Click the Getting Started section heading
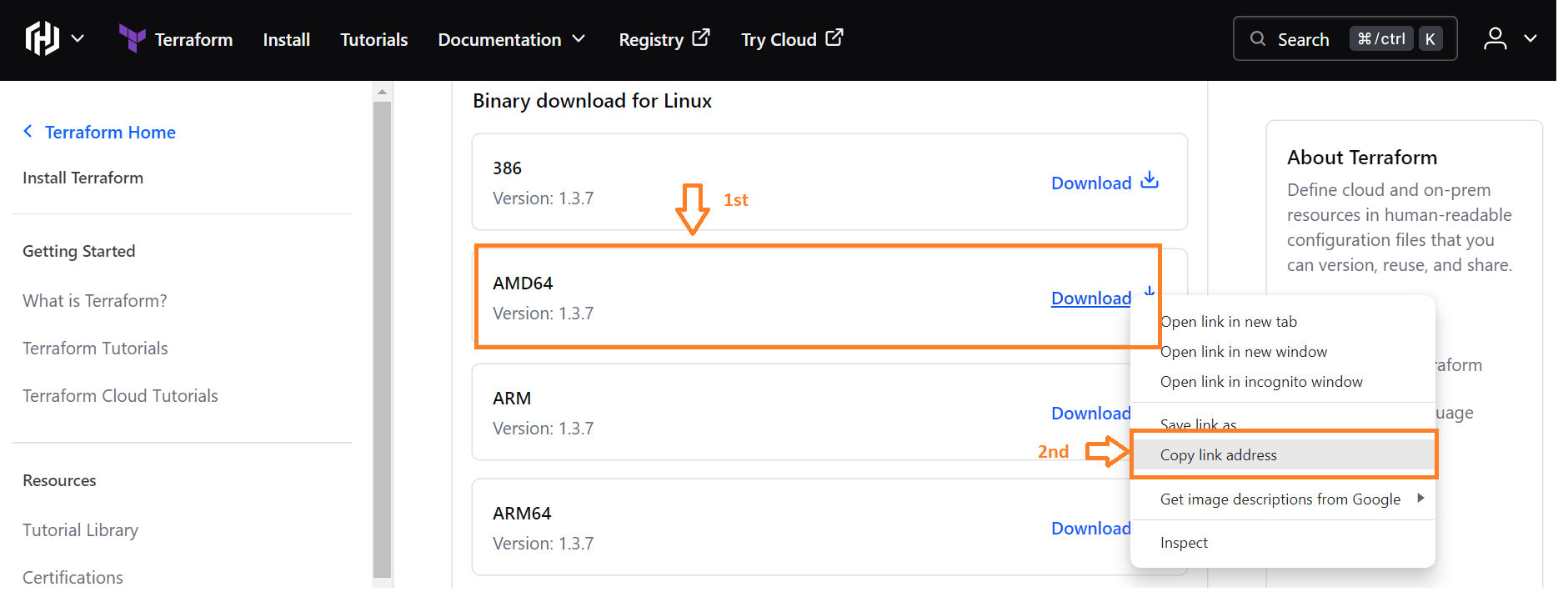 pos(78,251)
